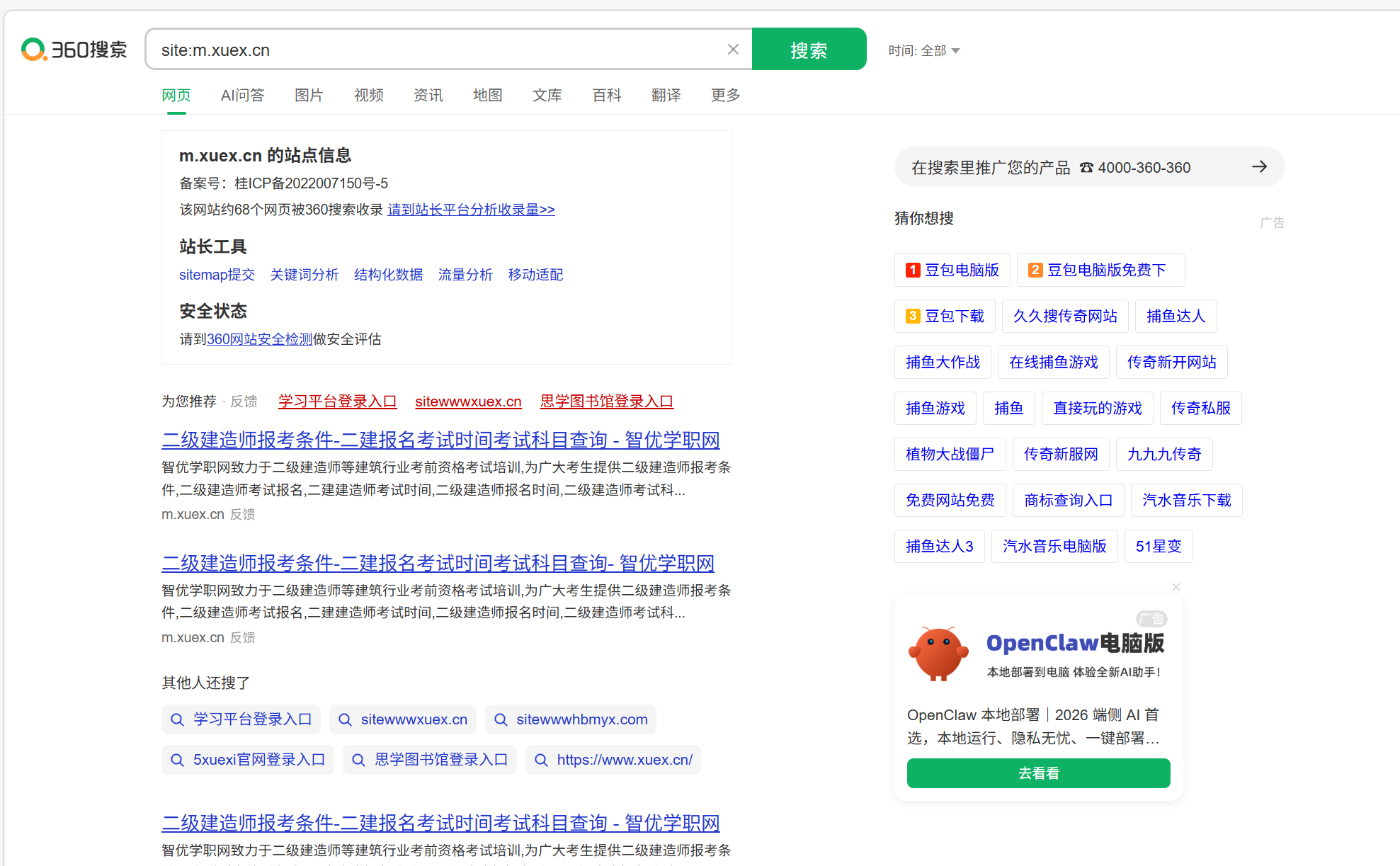Switch to the AI问答 tab
Viewport: 1400px width, 866px height.
tap(242, 95)
